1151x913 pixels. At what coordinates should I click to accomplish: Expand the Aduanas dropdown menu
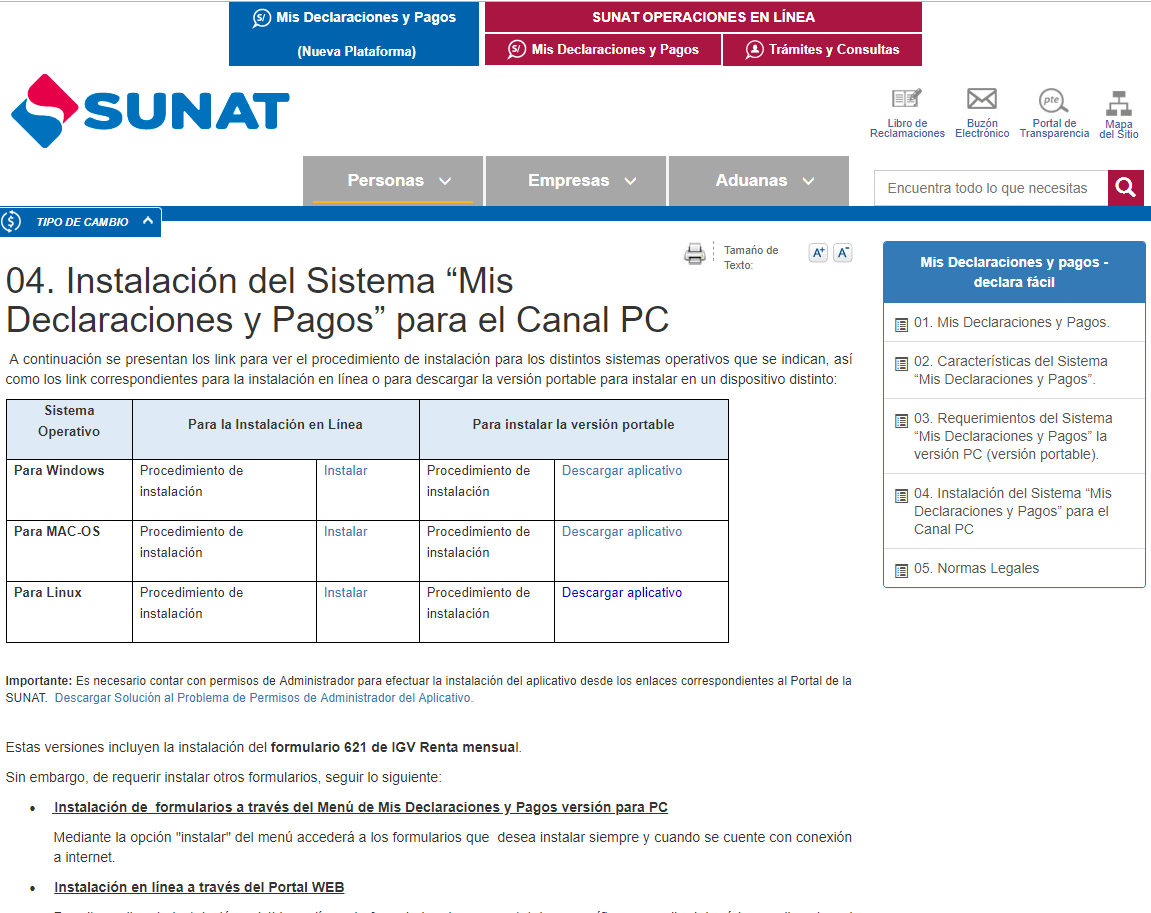(x=758, y=180)
